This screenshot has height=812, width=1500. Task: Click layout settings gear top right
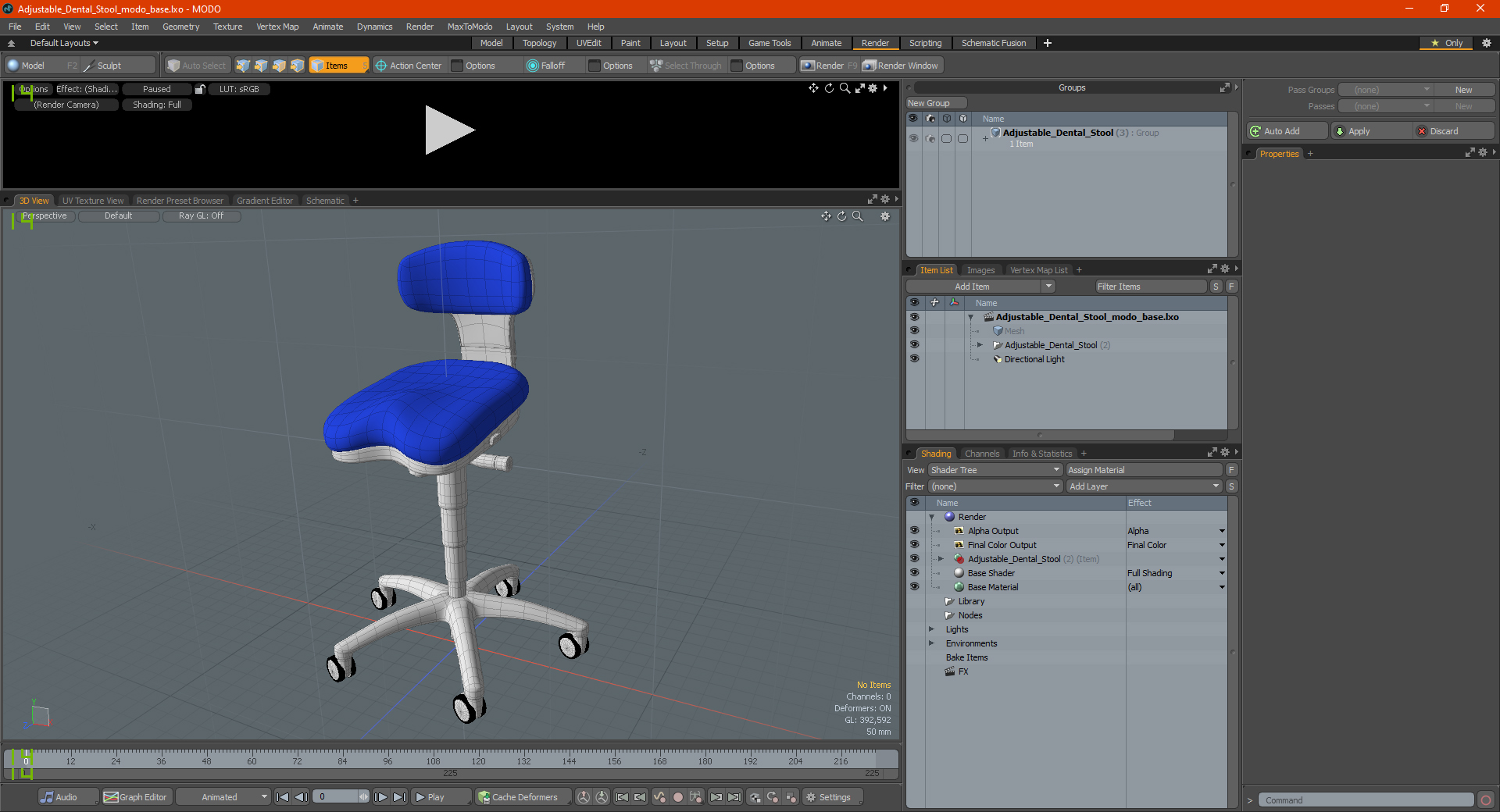click(1487, 43)
